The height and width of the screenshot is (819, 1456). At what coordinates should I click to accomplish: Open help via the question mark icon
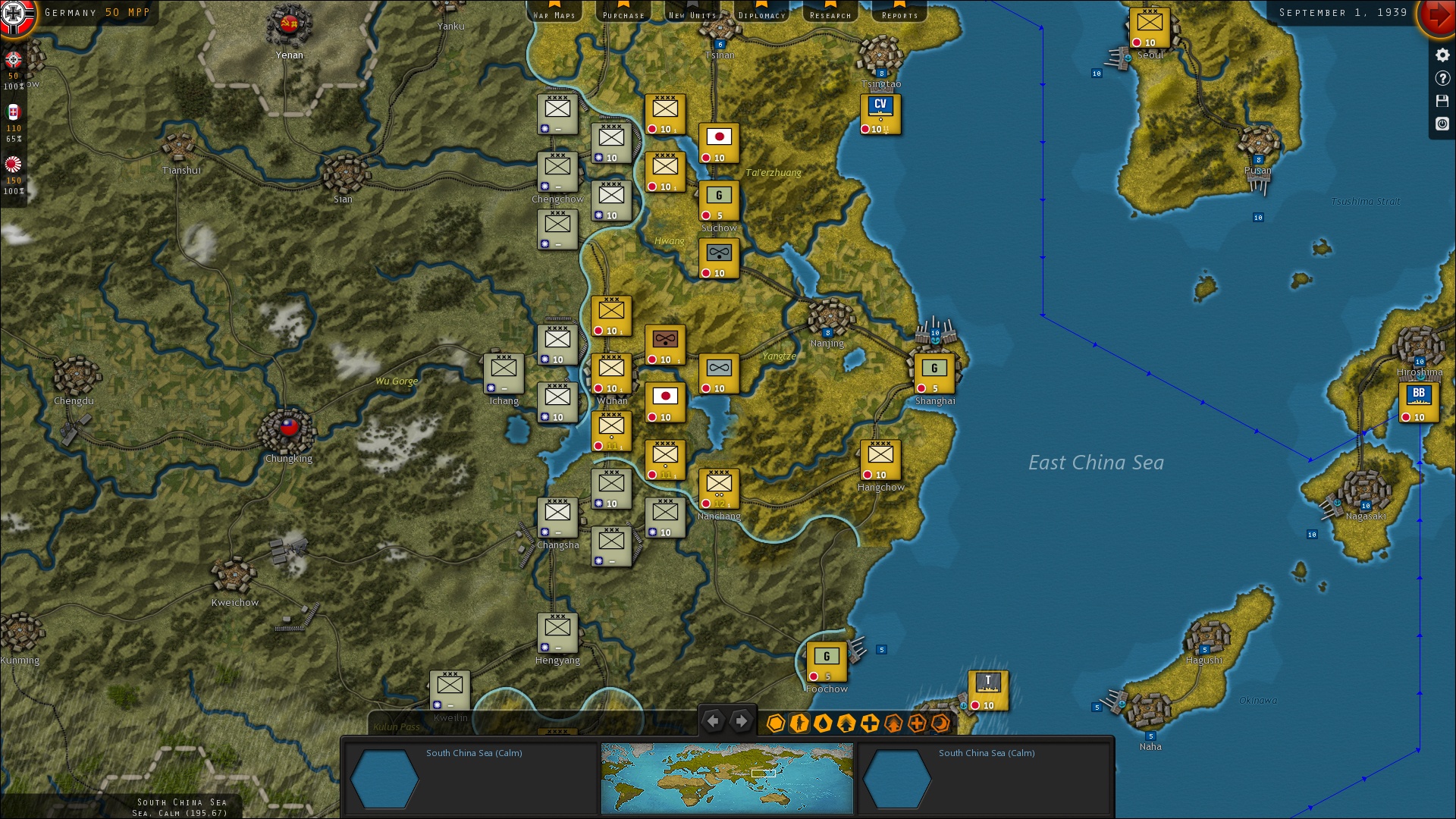coord(1442,78)
